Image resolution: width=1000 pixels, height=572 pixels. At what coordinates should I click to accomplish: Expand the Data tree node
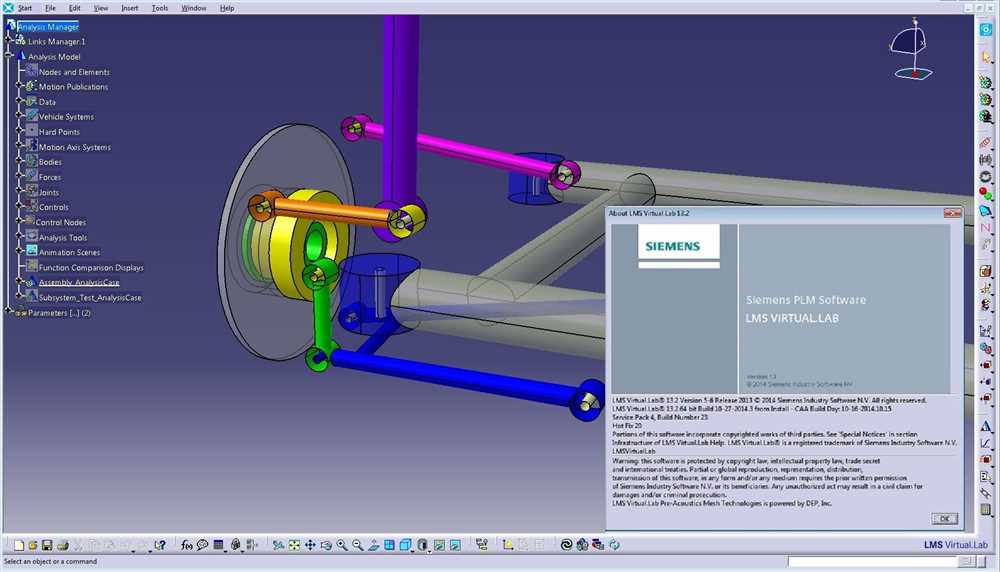(x=19, y=101)
